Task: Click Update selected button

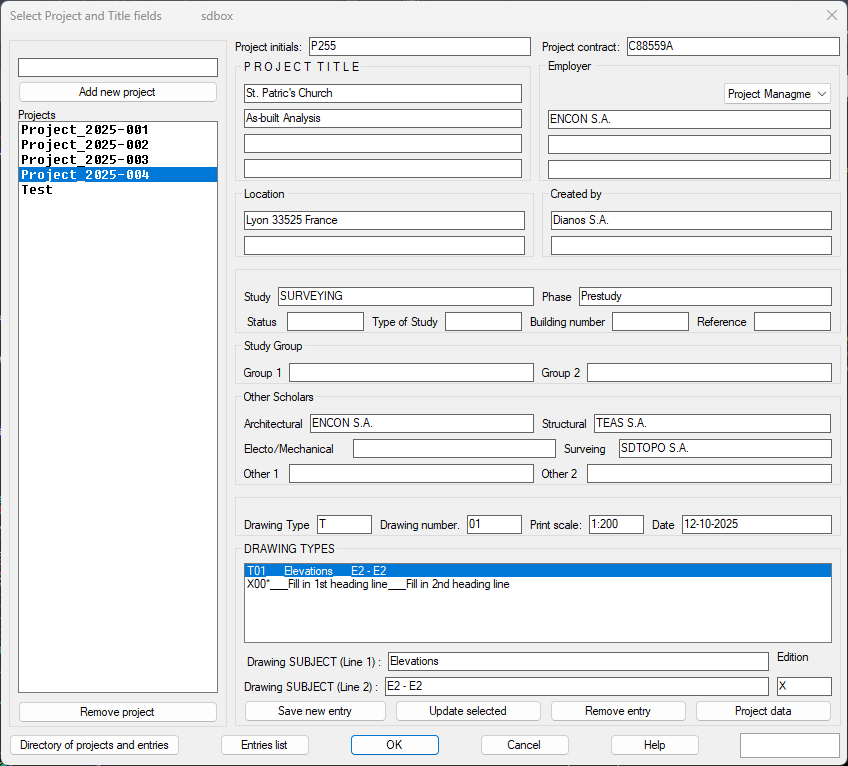Action: [x=468, y=711]
